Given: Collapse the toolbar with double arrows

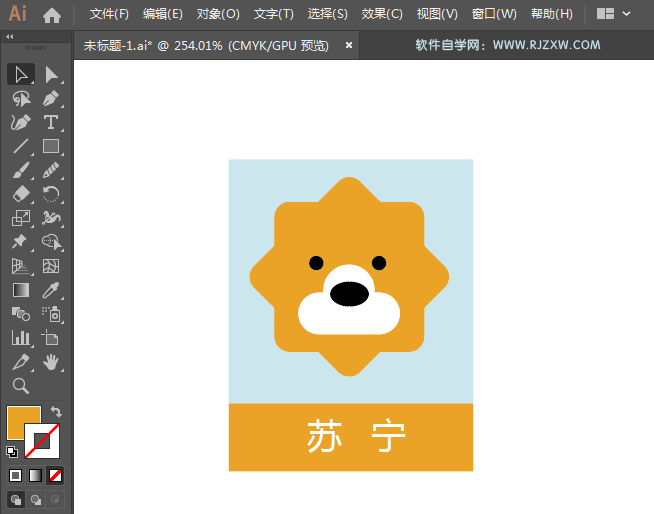Looking at the screenshot, I should point(10,37).
